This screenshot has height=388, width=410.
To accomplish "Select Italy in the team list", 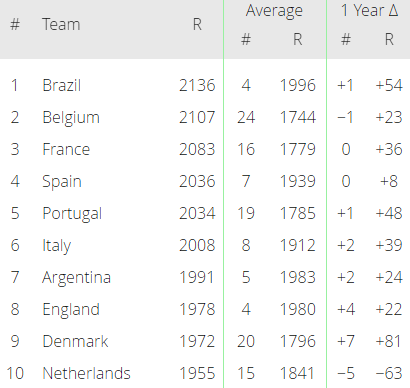I will tap(56, 246).
